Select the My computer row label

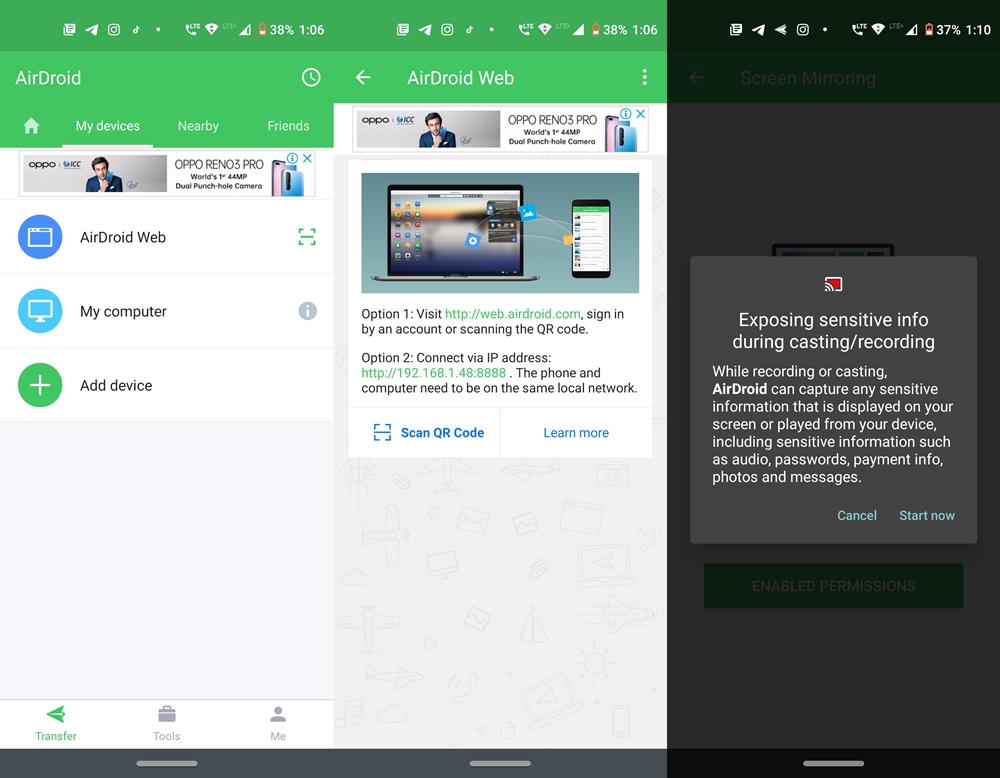point(123,311)
